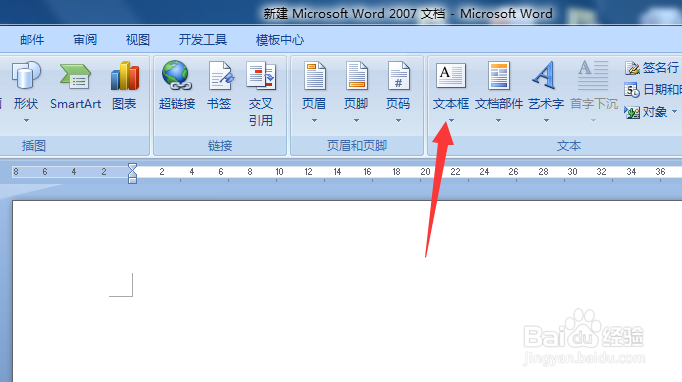This screenshot has width=682, height=382.
Task: Click the Text Box (文本框) icon
Action: (x=451, y=75)
